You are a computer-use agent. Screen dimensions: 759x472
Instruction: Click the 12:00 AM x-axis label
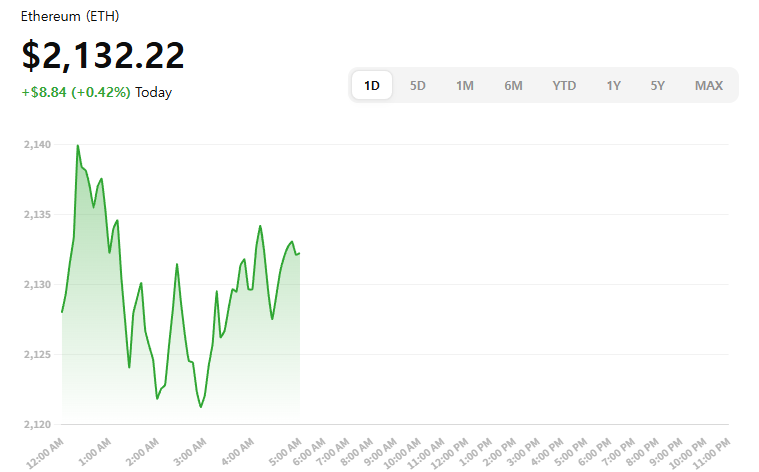click(45, 454)
